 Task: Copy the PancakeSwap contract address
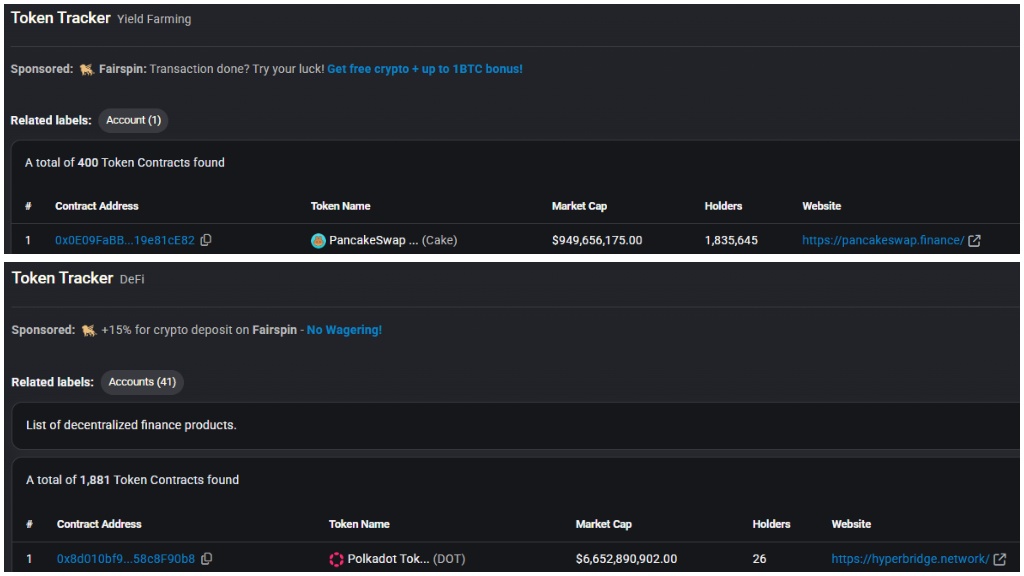click(206, 240)
